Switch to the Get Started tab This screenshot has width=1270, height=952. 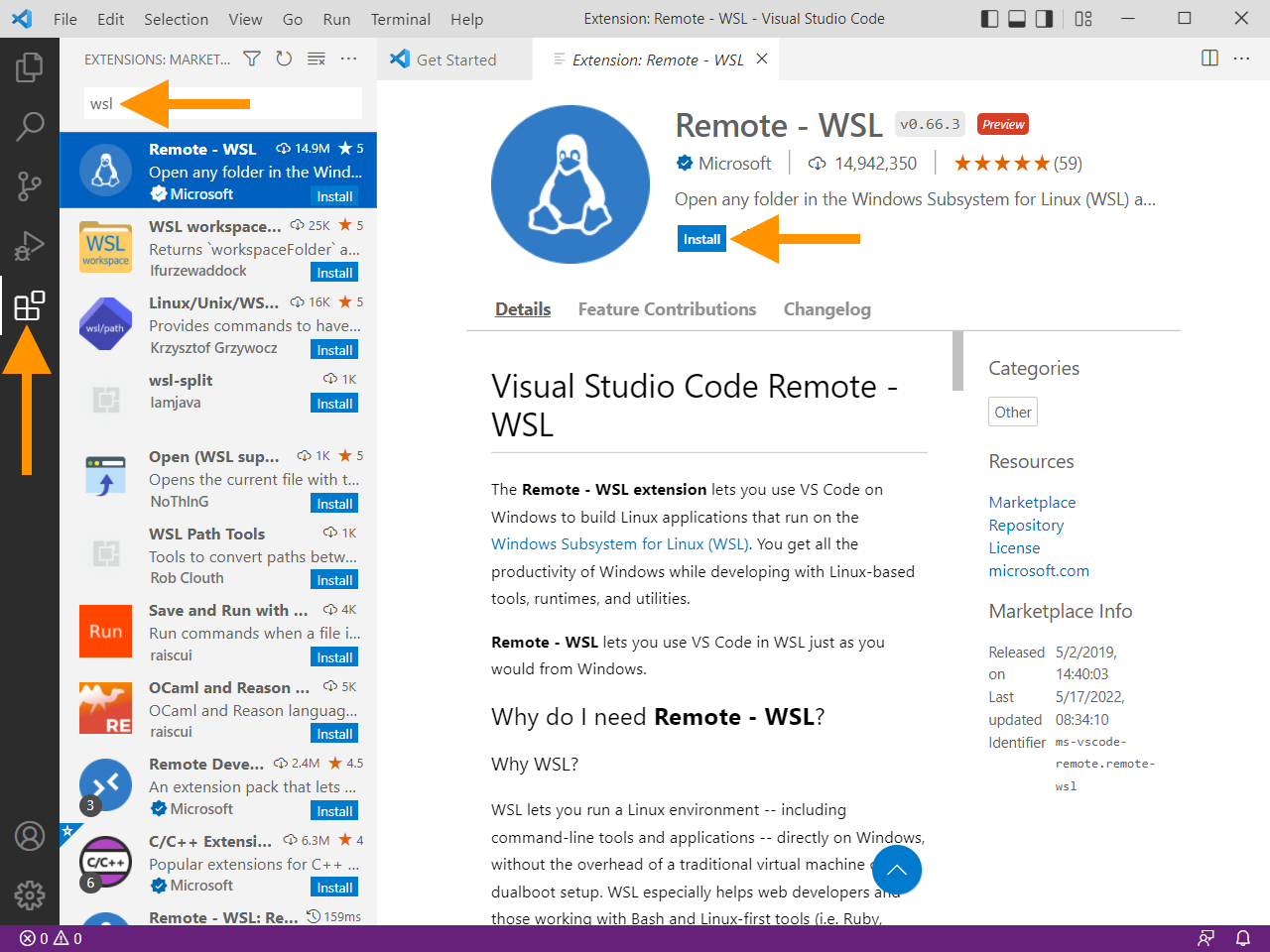455,59
